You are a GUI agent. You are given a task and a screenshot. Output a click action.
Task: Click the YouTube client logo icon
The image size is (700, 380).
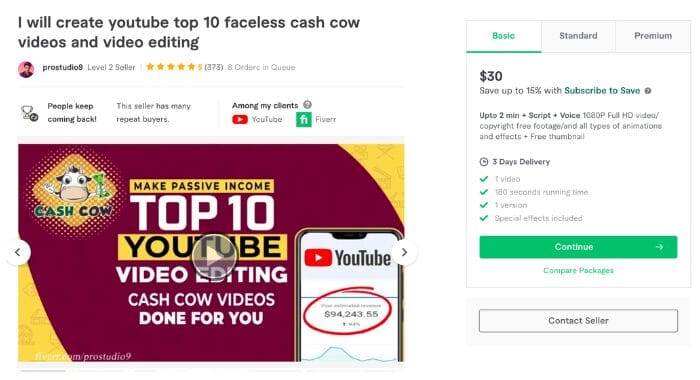[240, 119]
